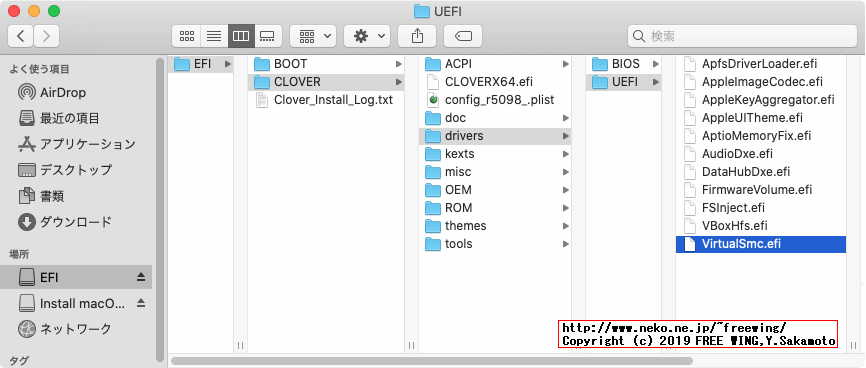Screen dimensions: 866x368
Task: Expand the OEM folder arrow
Action: [566, 190]
